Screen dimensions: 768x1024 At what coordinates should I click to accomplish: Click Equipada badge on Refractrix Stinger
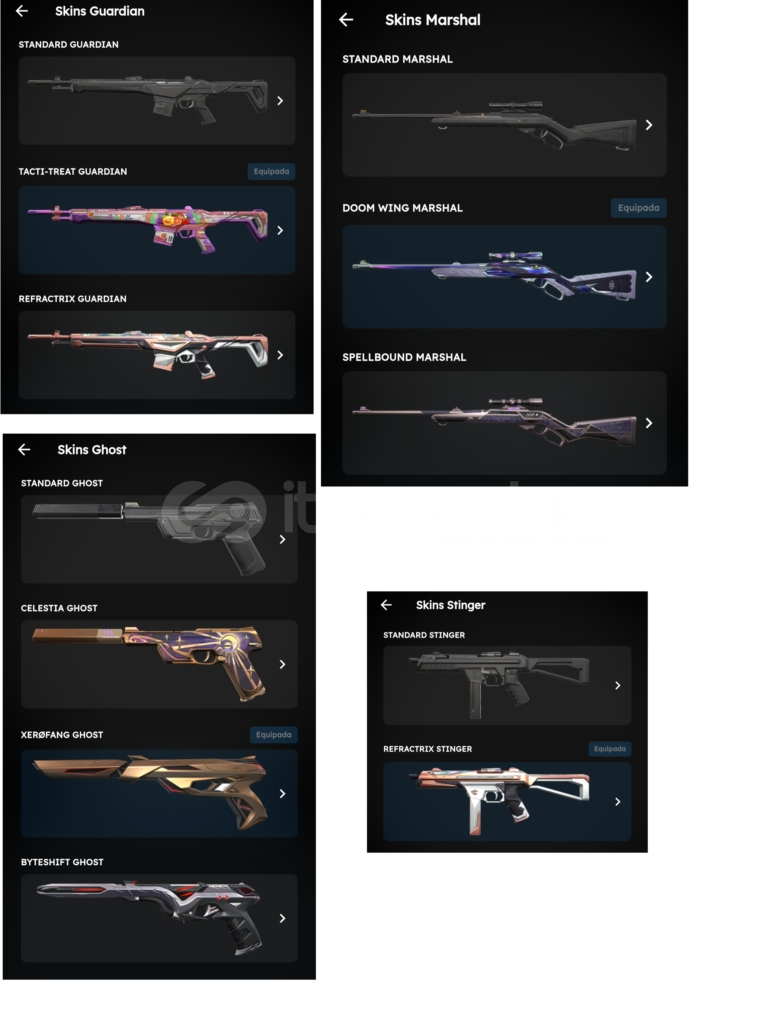point(610,749)
